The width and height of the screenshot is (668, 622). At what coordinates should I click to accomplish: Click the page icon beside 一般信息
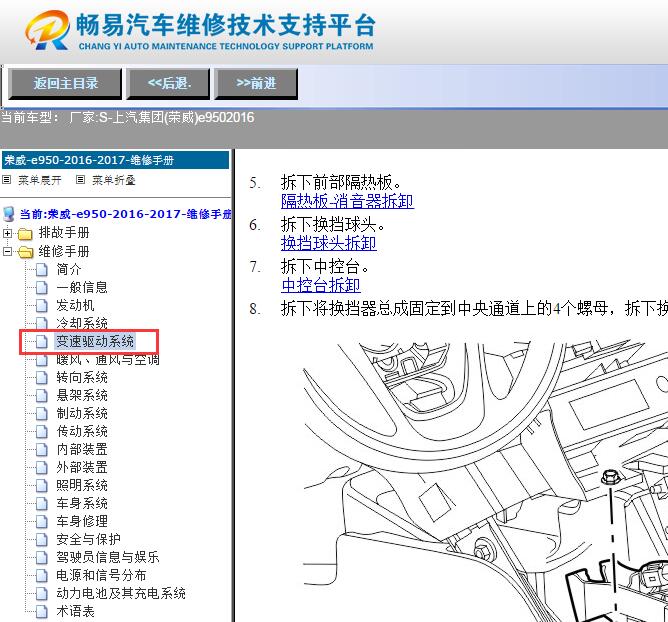pos(41,288)
